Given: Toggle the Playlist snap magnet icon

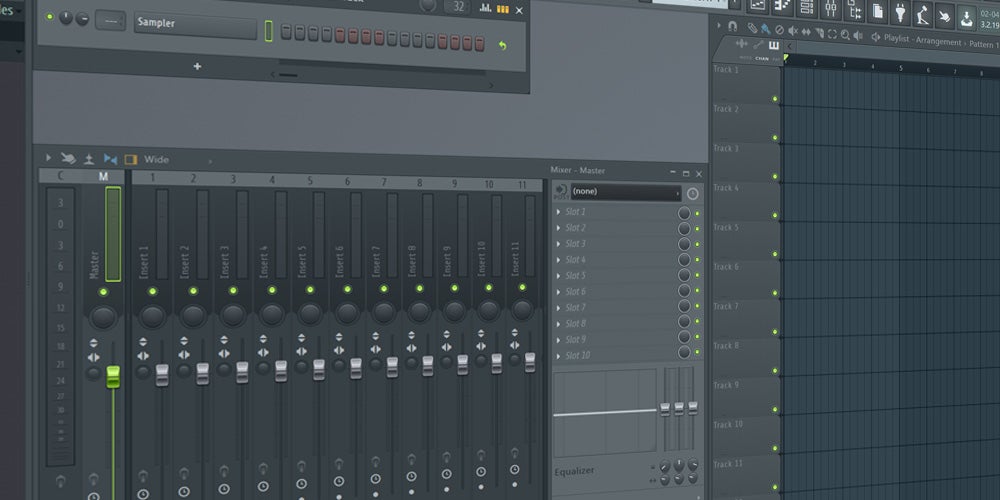Looking at the screenshot, I should (733, 26).
